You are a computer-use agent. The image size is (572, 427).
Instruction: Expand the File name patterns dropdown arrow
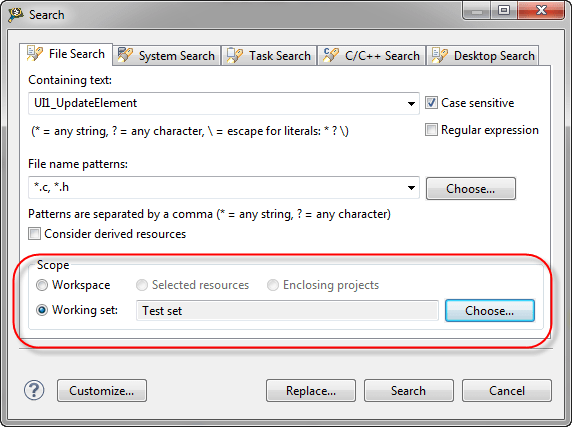[411, 188]
